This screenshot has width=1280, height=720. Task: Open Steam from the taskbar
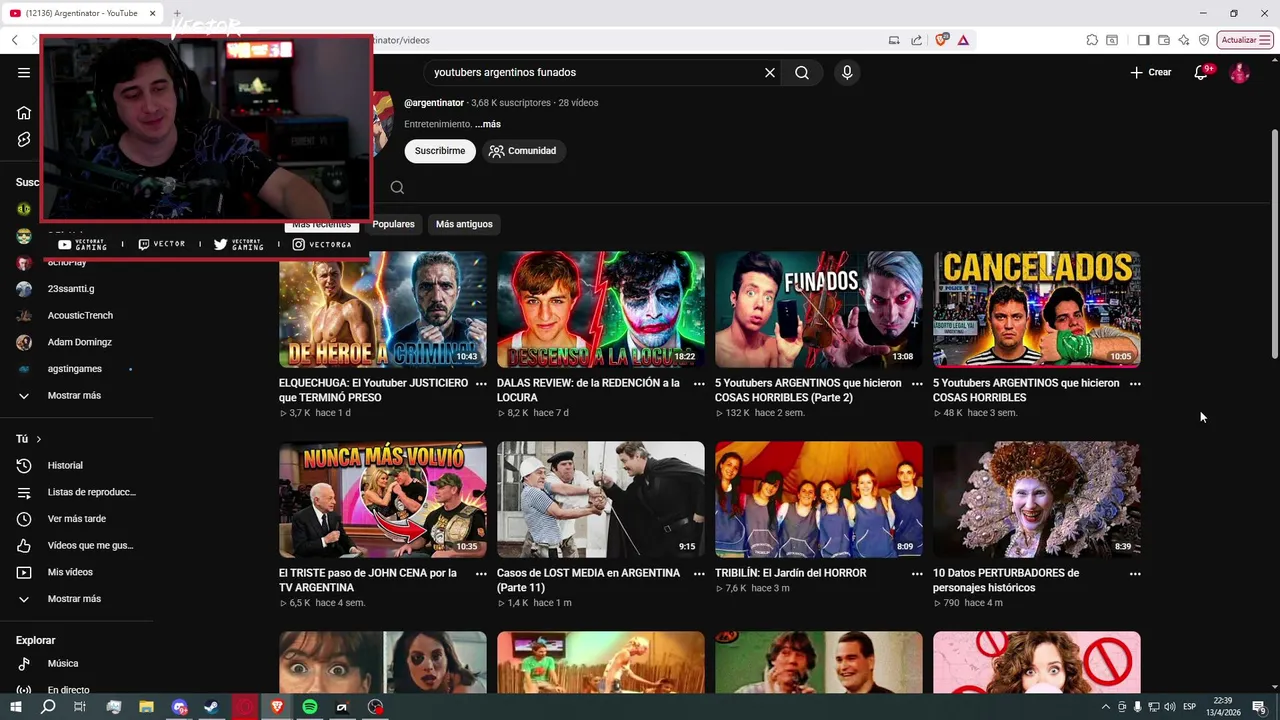(x=211, y=707)
